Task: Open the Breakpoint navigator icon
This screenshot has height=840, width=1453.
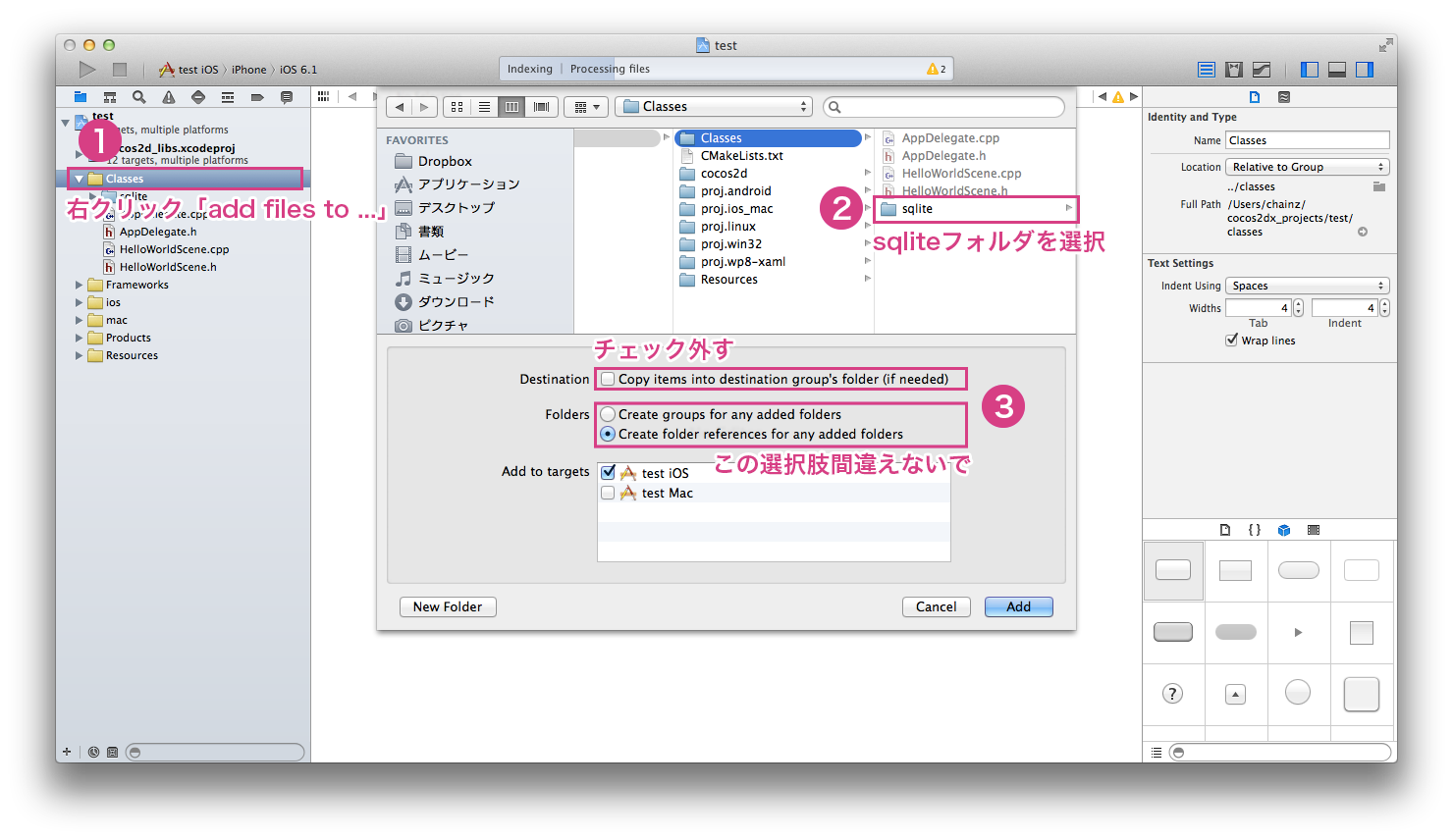Action: pyautogui.click(x=257, y=97)
